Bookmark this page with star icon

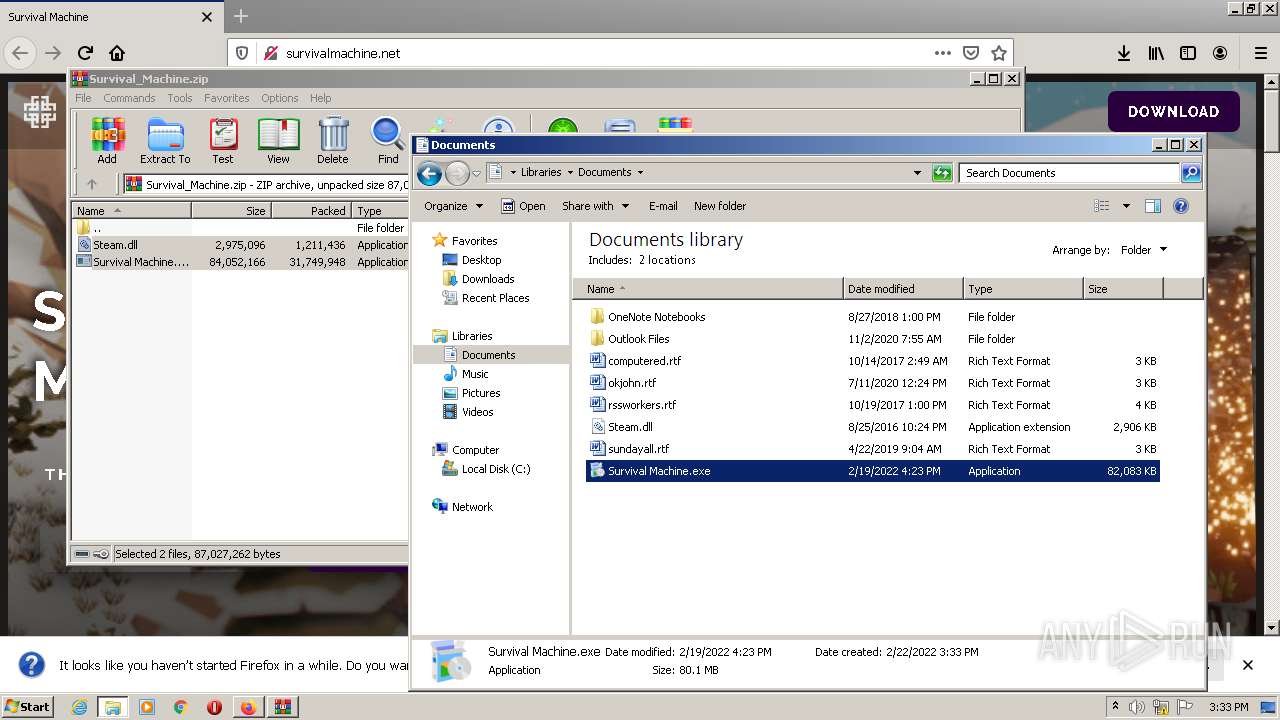point(998,53)
